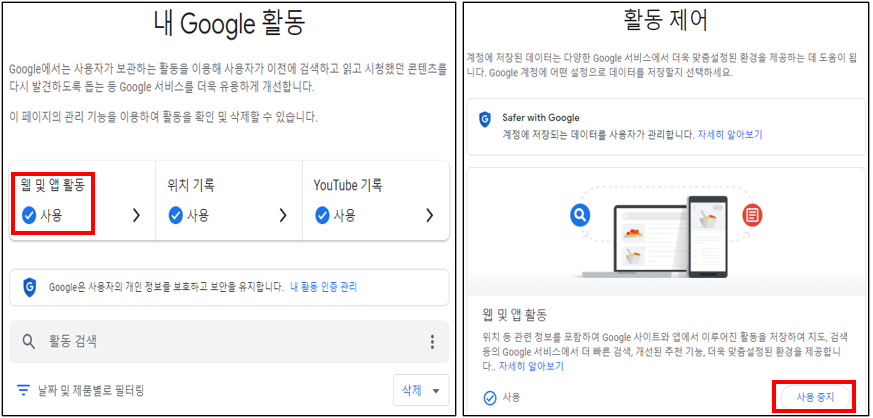Image resolution: width=873 pixels, height=418 pixels.
Task: Open 자세히 알아보기 link in Safer with Google
Action: pos(730,134)
